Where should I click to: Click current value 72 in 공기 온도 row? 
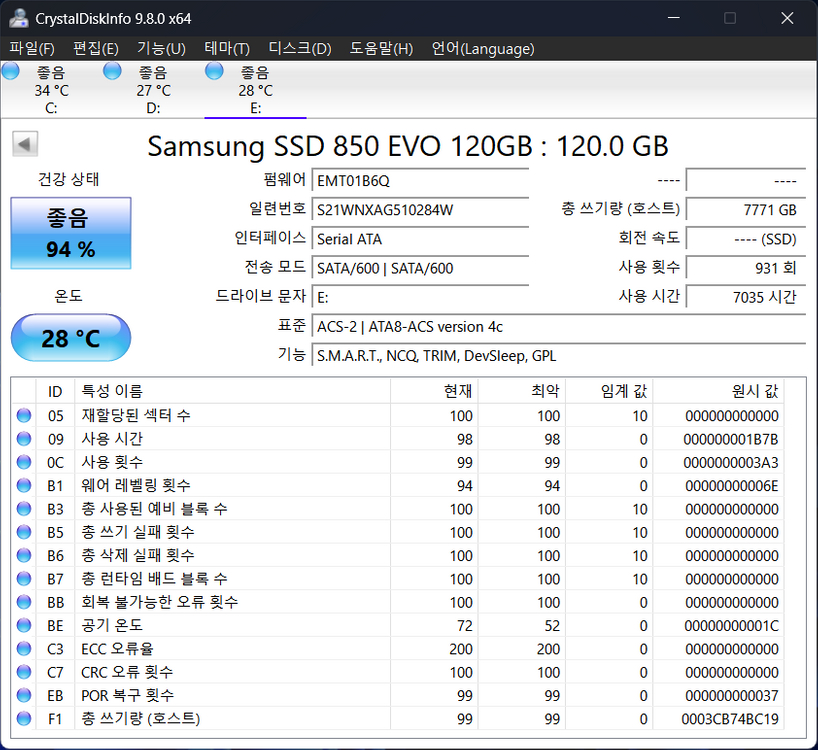point(464,626)
